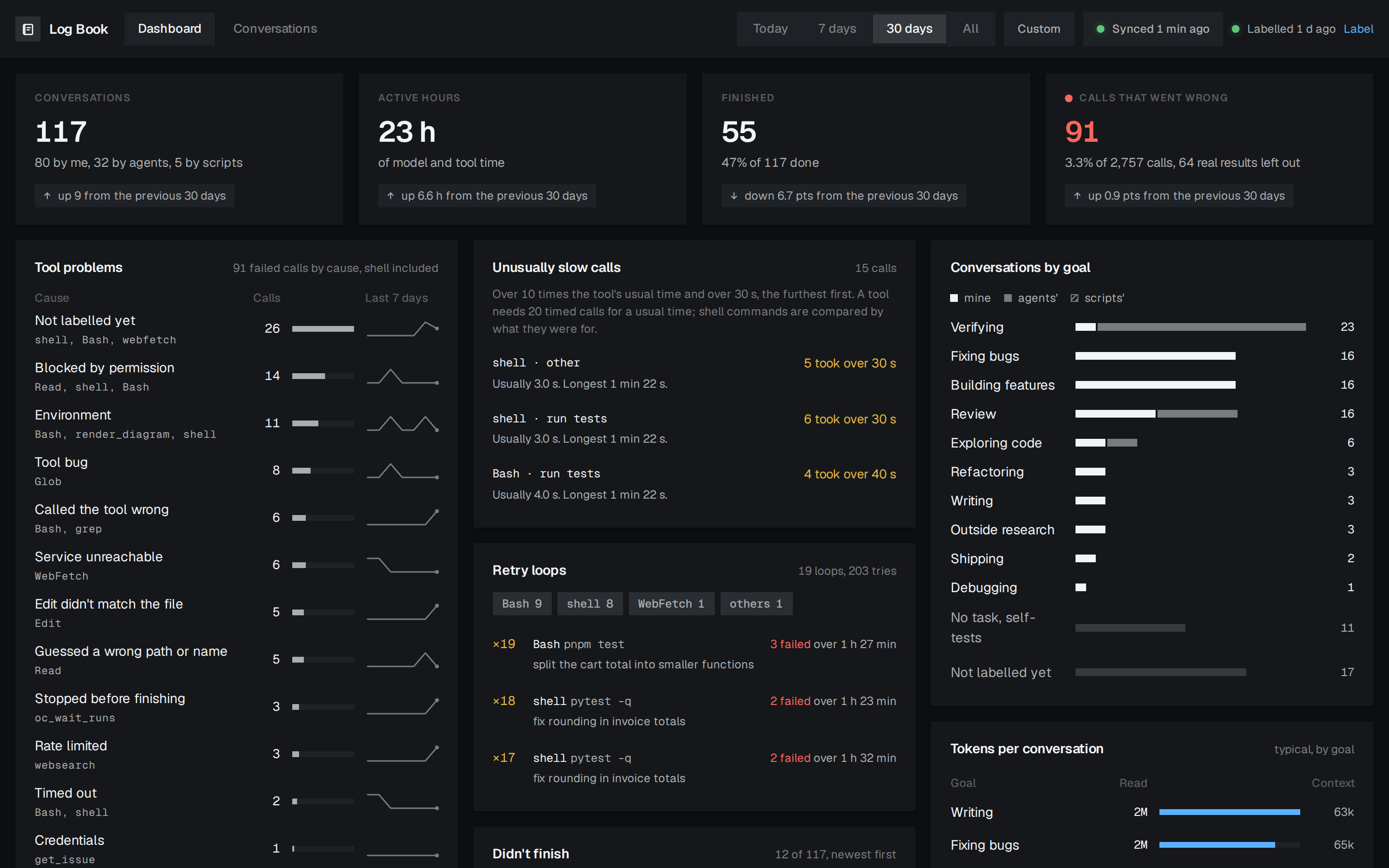Filter retry loops by Bash 9 chip

pos(522,604)
